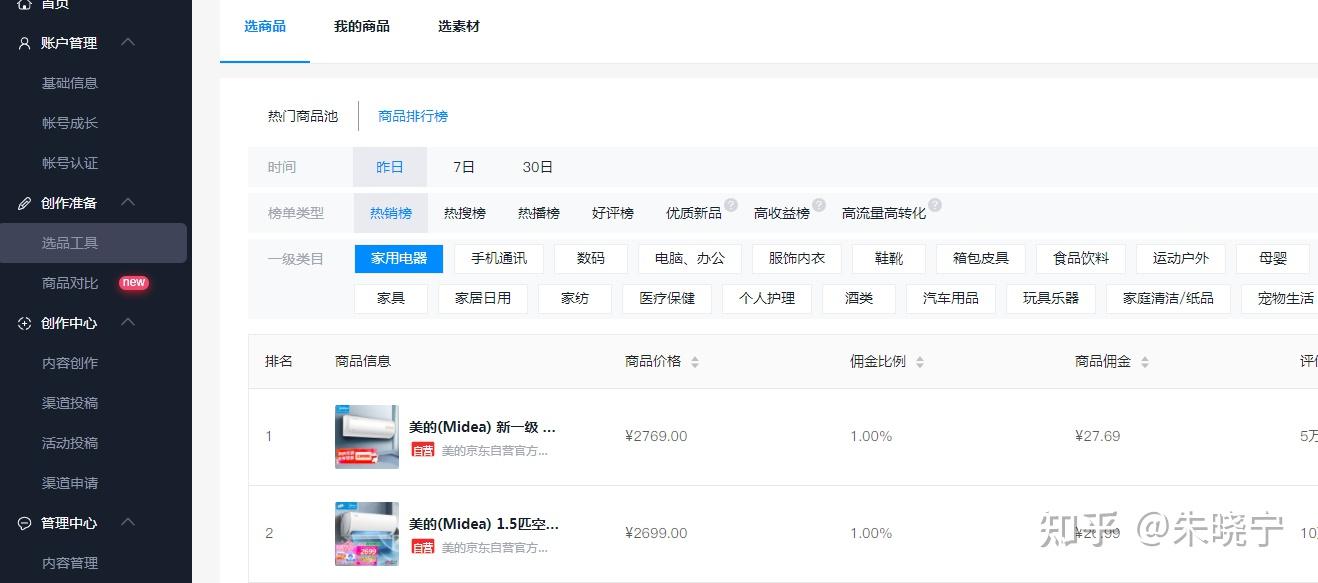The width and height of the screenshot is (1318, 583).
Task: Open the rank 2 Midea product thumbnail
Action: (367, 534)
